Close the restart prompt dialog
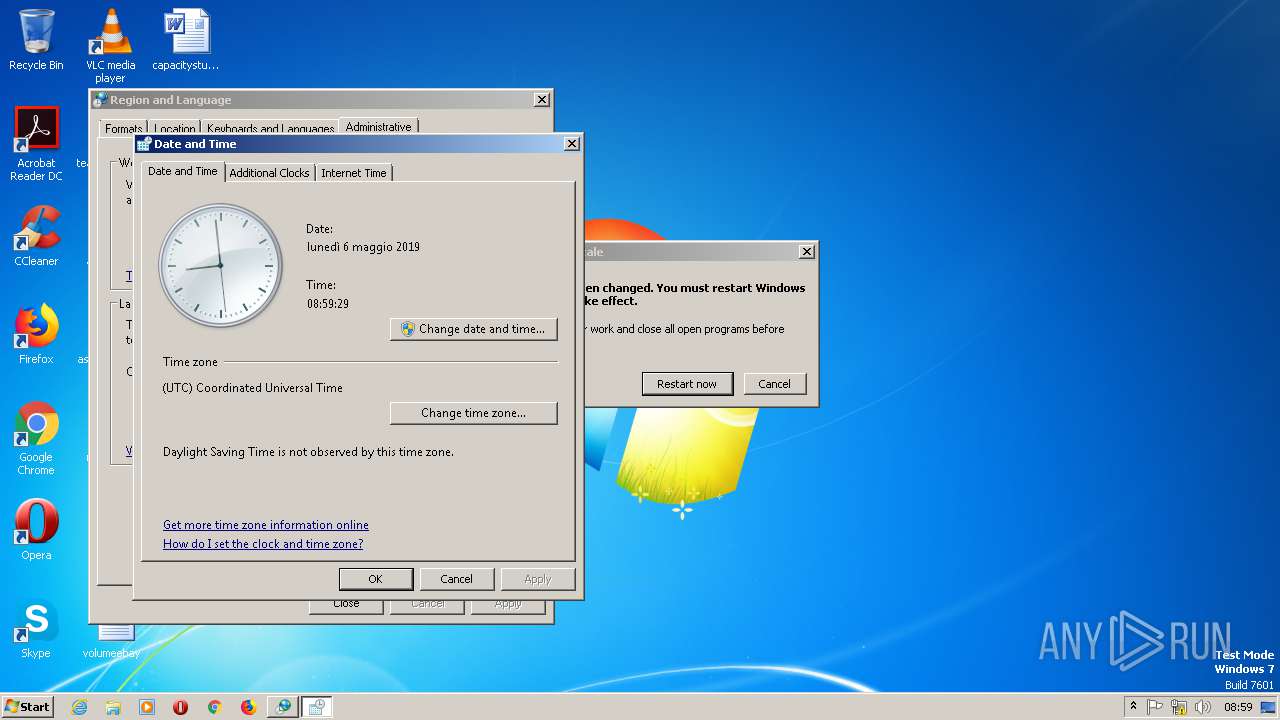The width and height of the screenshot is (1280, 720). point(807,252)
